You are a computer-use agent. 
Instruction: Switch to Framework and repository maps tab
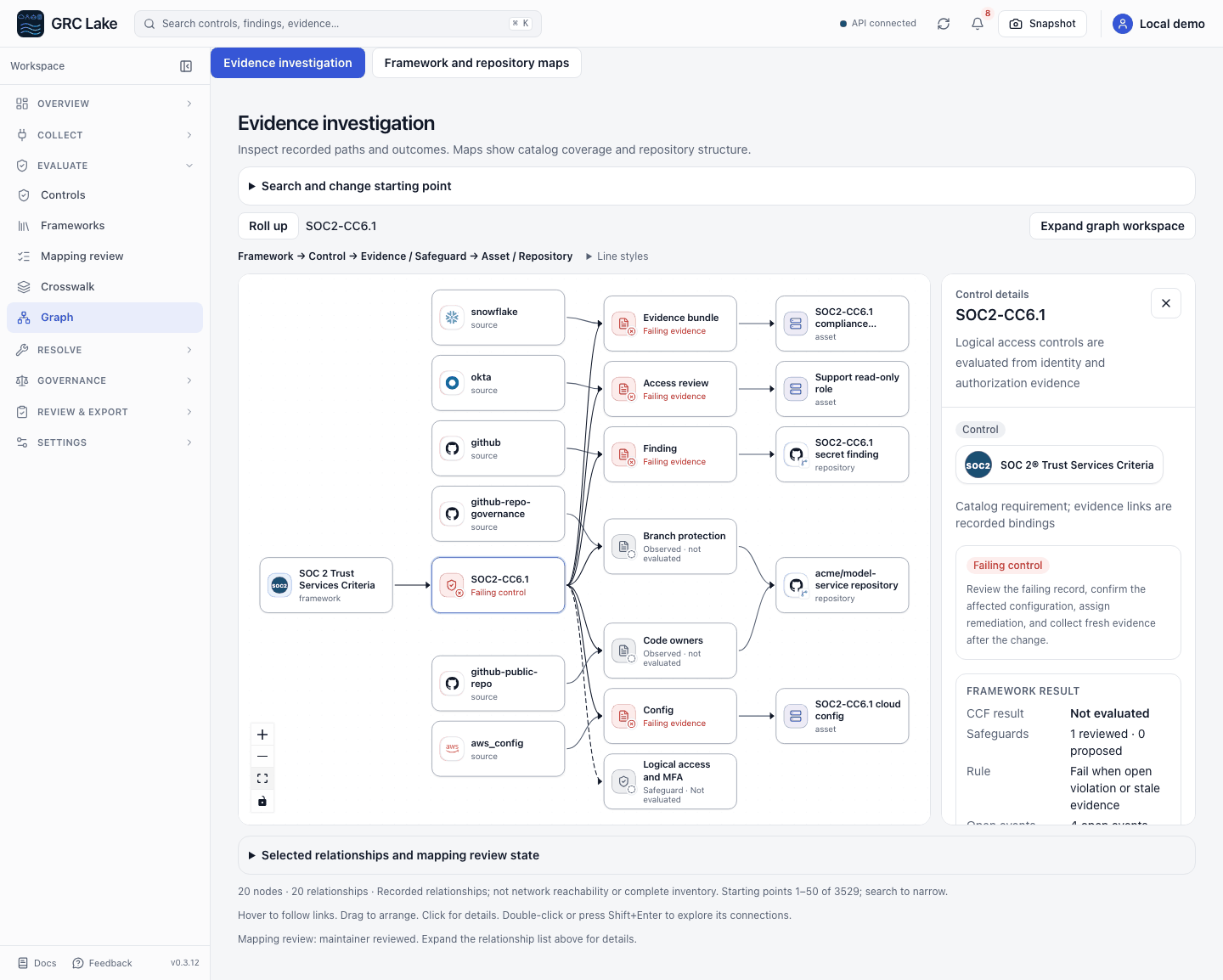click(x=476, y=63)
